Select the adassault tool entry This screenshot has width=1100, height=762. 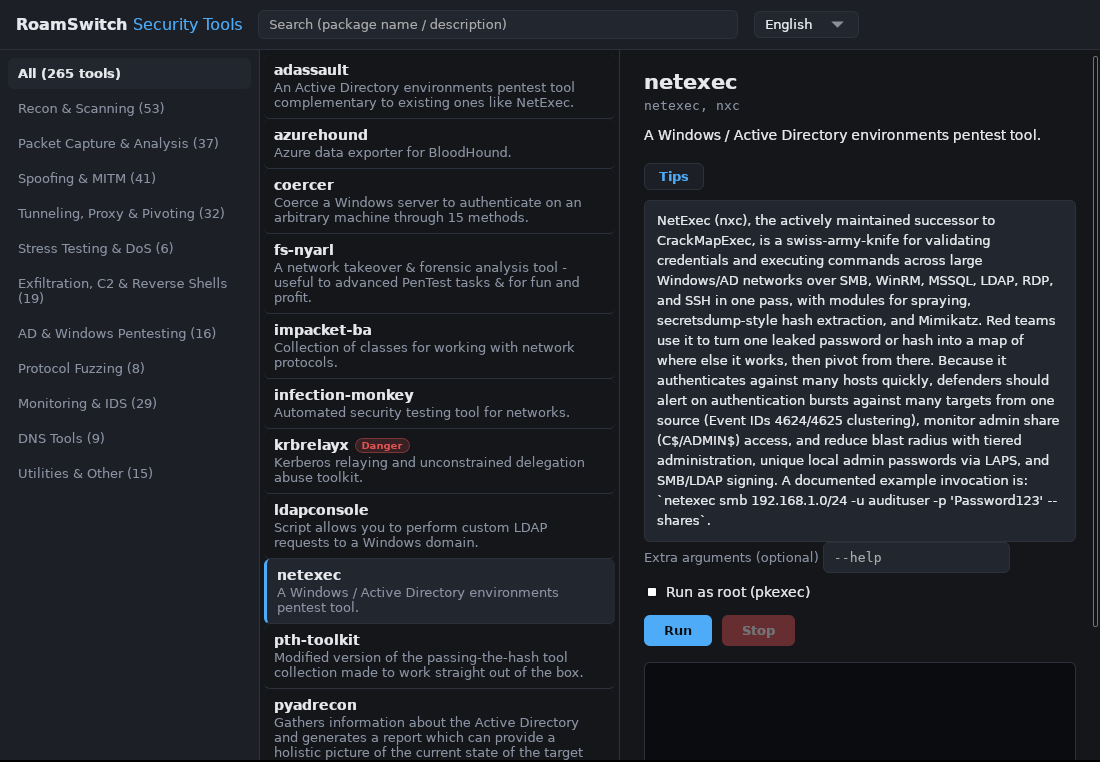[439, 86]
